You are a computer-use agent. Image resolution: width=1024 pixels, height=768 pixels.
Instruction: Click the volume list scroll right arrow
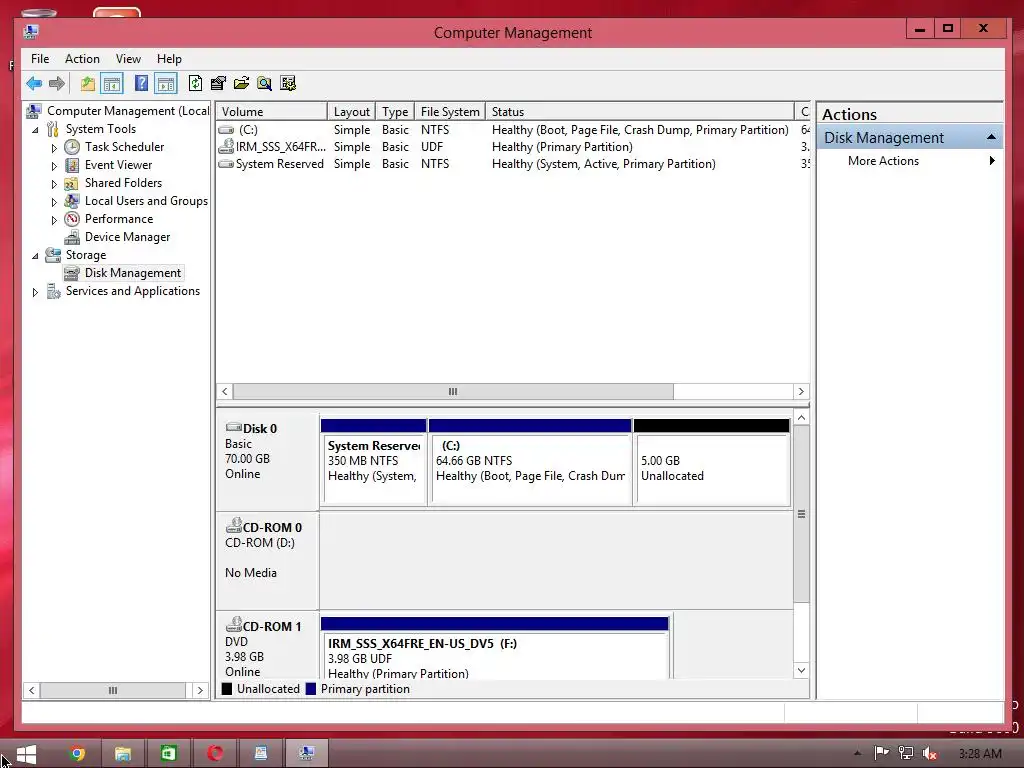801,391
